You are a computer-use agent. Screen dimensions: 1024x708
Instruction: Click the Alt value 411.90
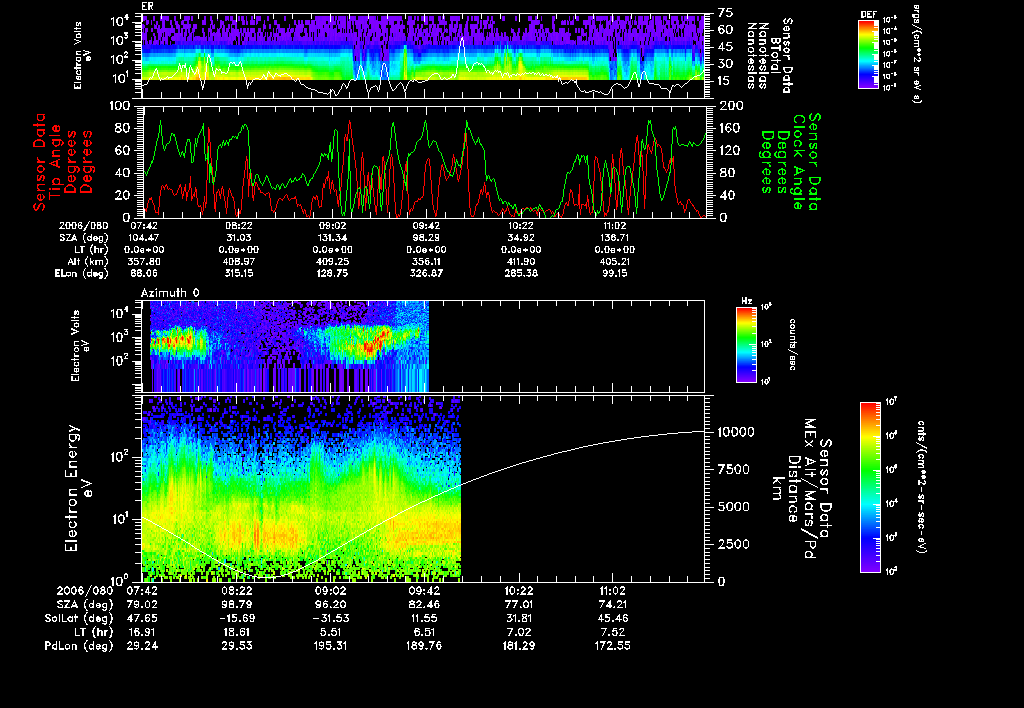click(521, 262)
